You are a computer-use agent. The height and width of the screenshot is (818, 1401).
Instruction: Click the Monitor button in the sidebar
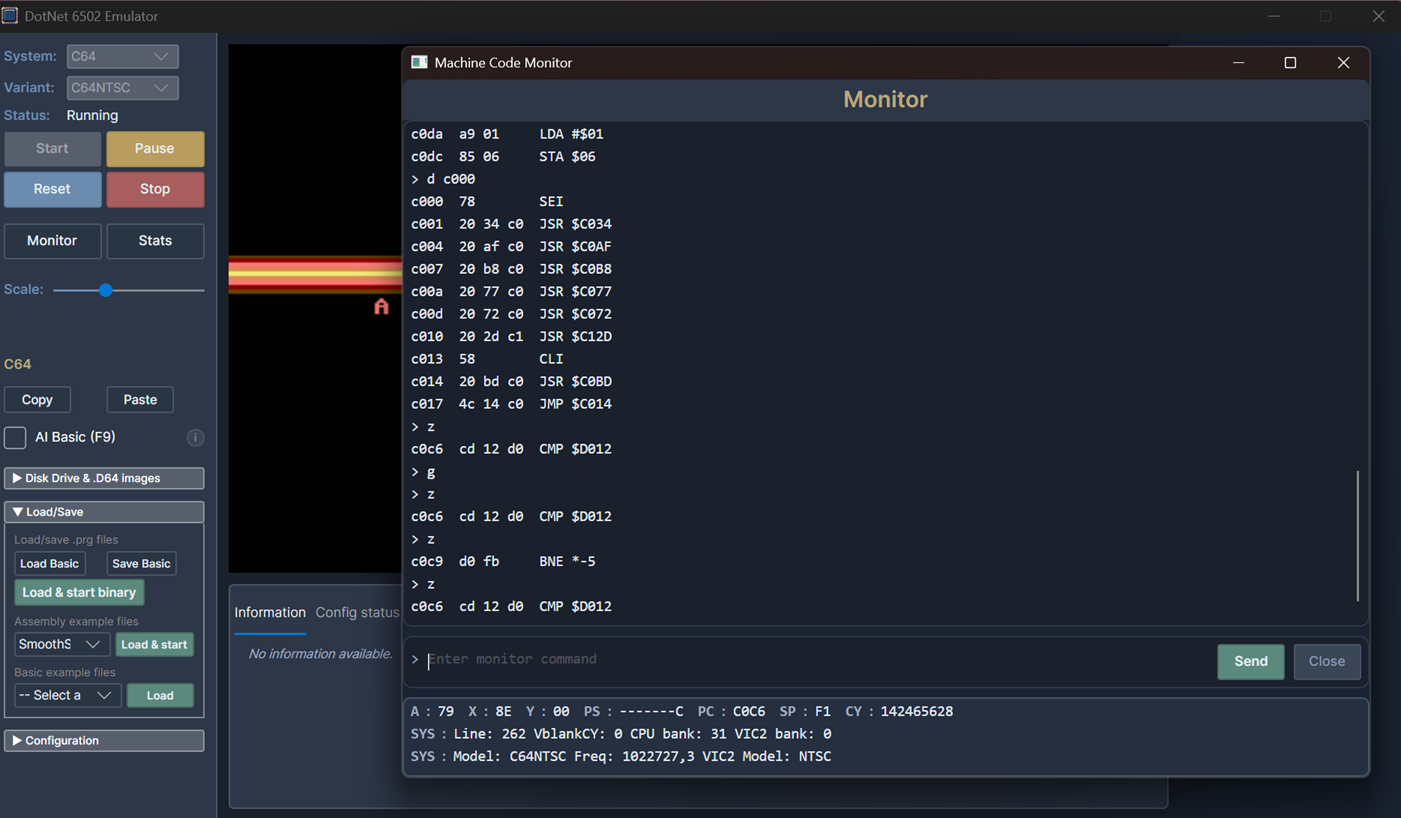pos(52,241)
